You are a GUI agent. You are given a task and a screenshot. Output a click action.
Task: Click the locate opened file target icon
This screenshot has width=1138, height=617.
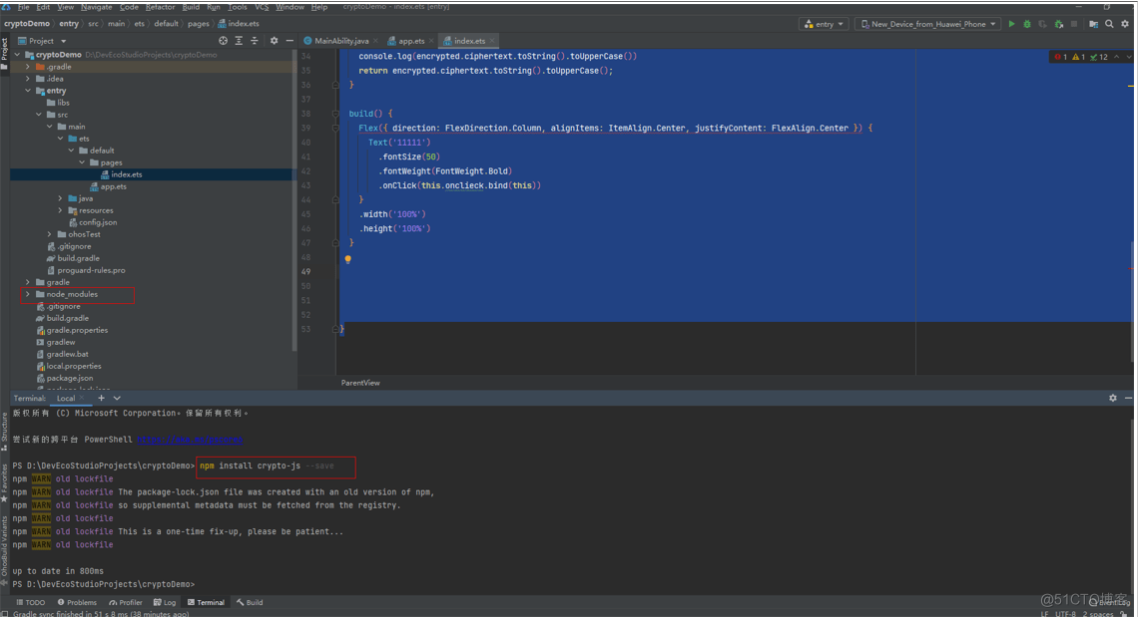click(x=223, y=41)
